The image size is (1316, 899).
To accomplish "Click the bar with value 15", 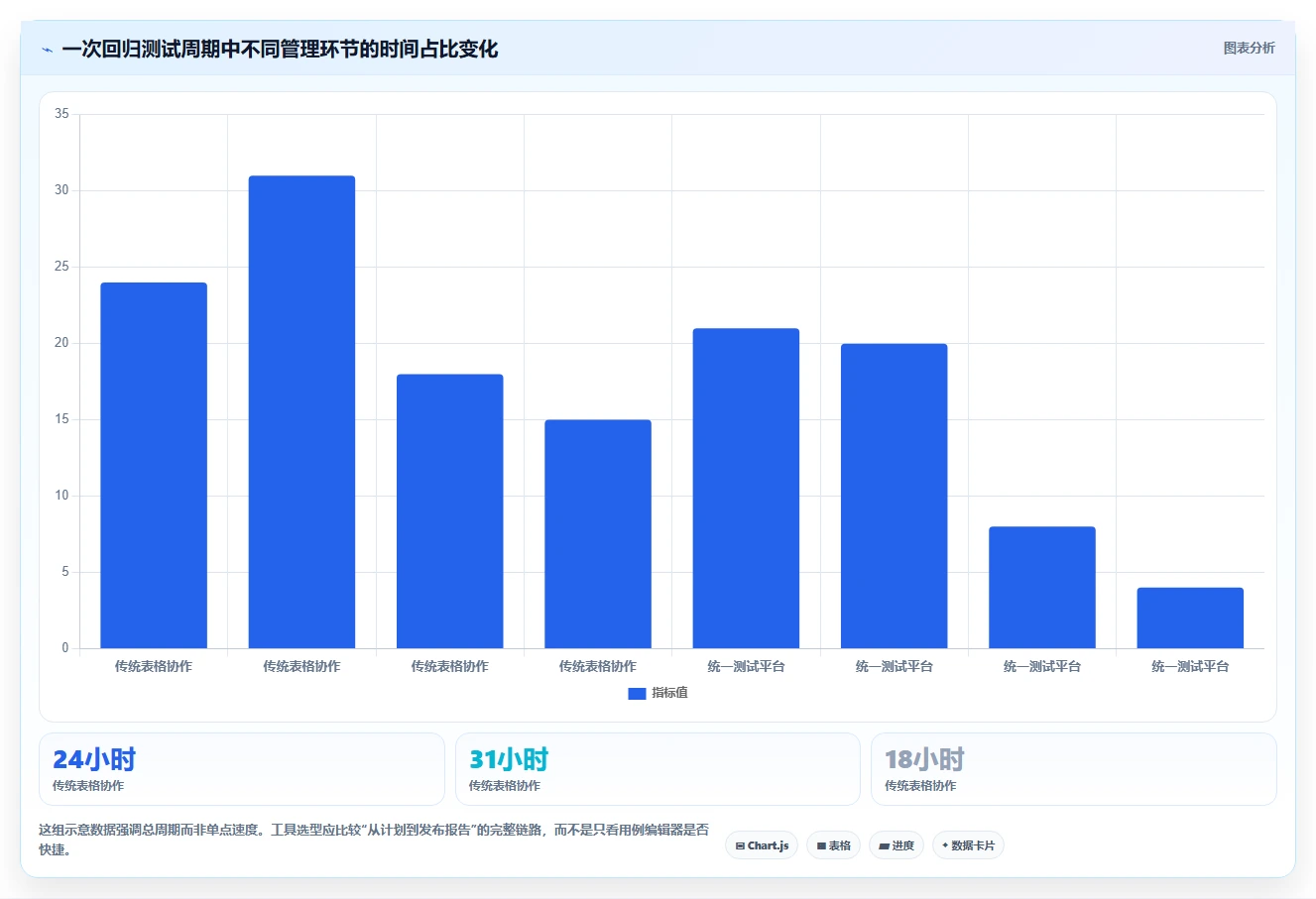I will (x=598, y=534).
